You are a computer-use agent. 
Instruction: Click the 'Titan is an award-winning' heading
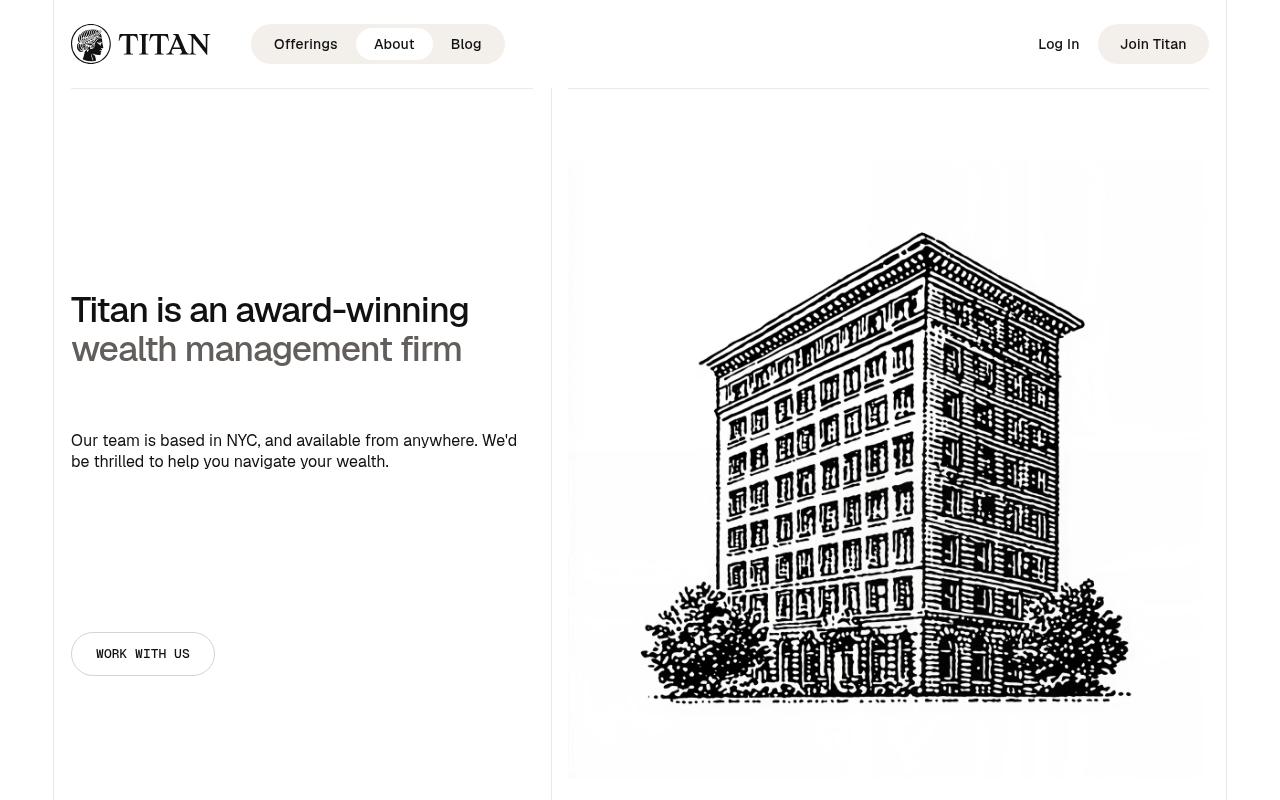click(x=270, y=310)
